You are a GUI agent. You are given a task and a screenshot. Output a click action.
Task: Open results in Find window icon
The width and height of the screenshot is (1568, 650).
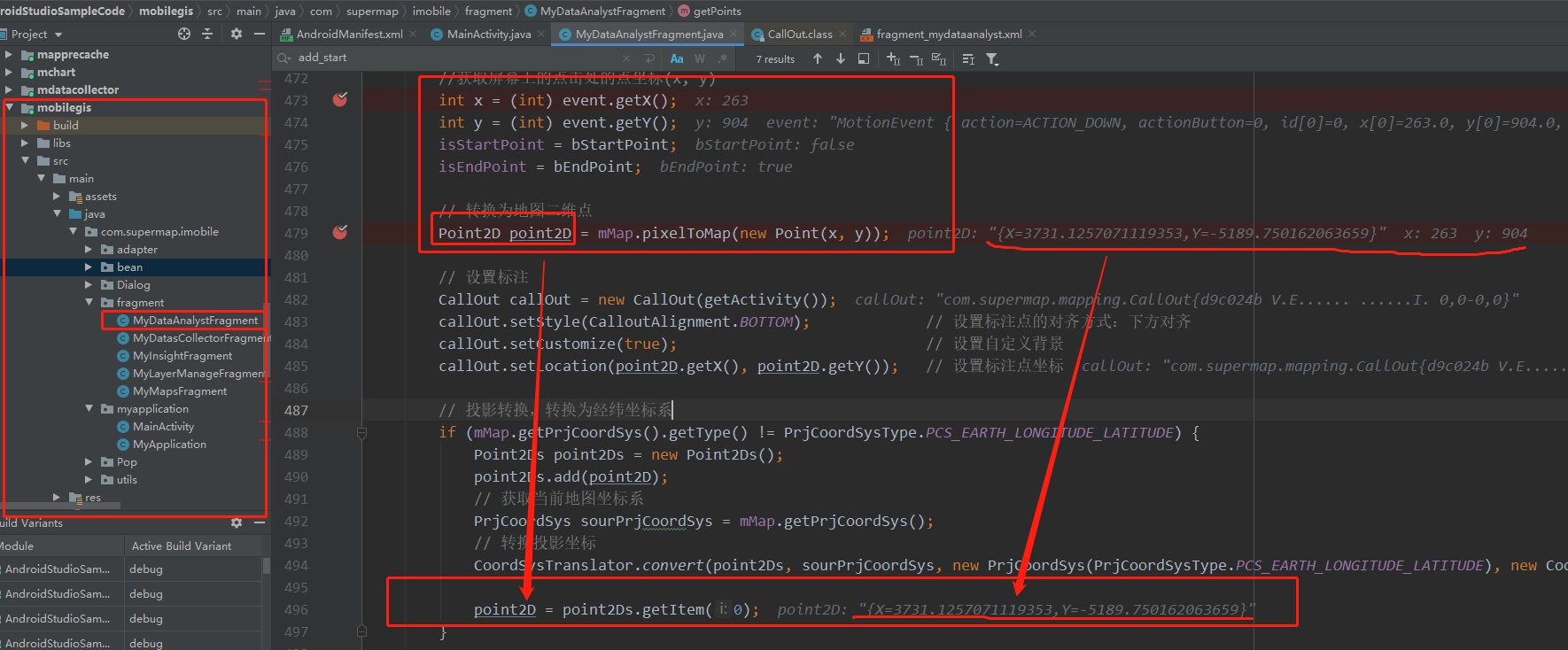click(864, 58)
